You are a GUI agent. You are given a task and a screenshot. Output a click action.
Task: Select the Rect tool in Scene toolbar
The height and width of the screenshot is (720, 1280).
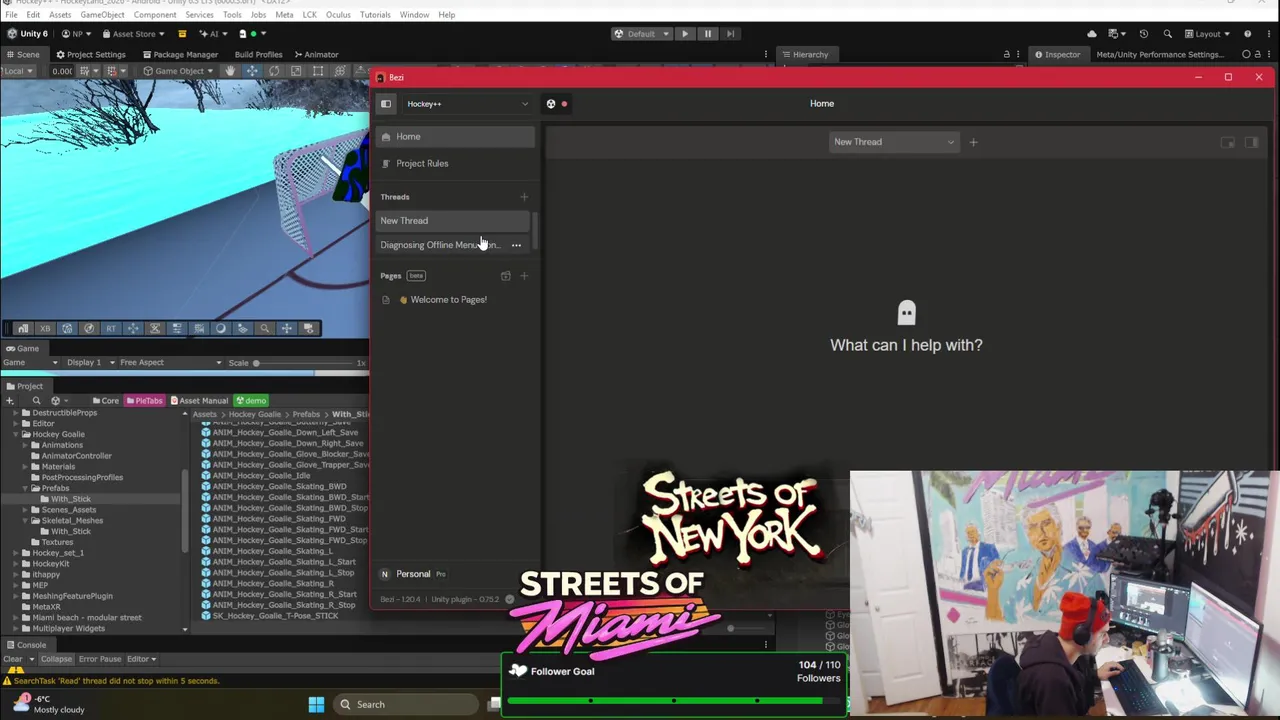[x=318, y=71]
